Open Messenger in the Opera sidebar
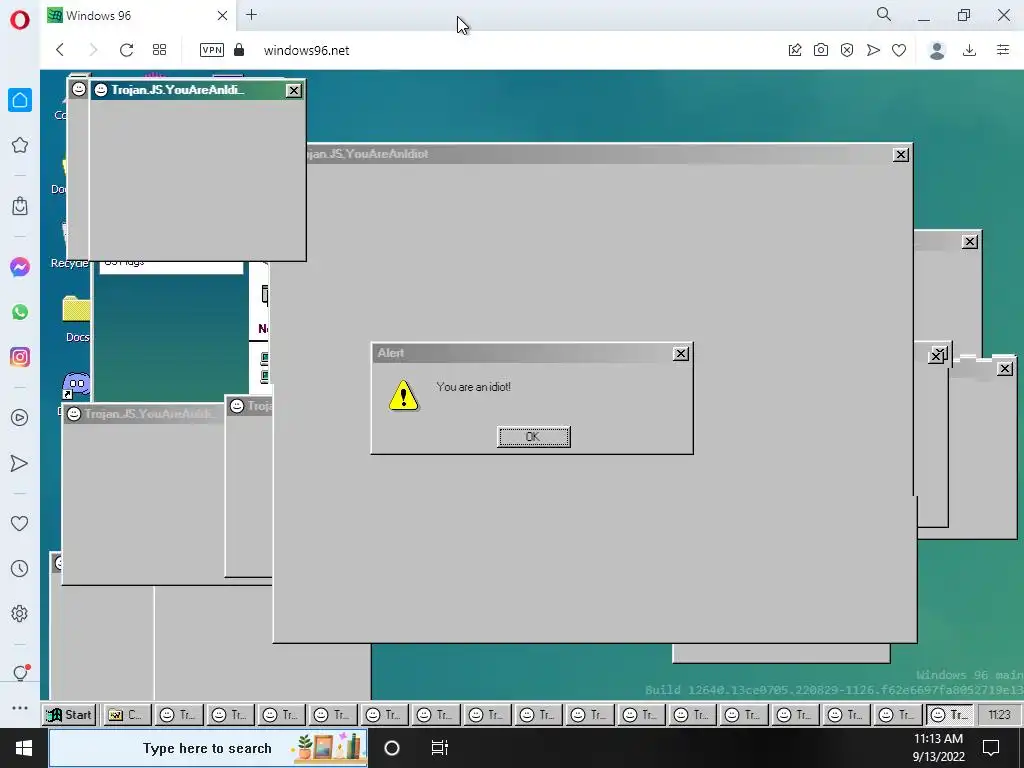The height and width of the screenshot is (768, 1024). [x=20, y=267]
